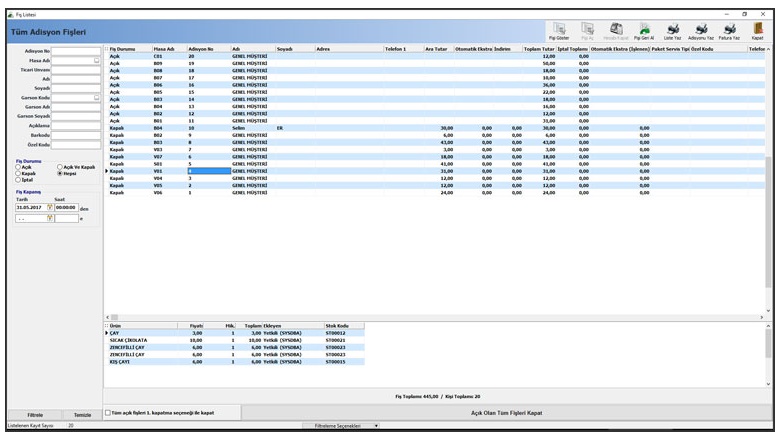Click the Hesabı Kapat toolbar icon
The height and width of the screenshot is (435, 778).
(616, 30)
